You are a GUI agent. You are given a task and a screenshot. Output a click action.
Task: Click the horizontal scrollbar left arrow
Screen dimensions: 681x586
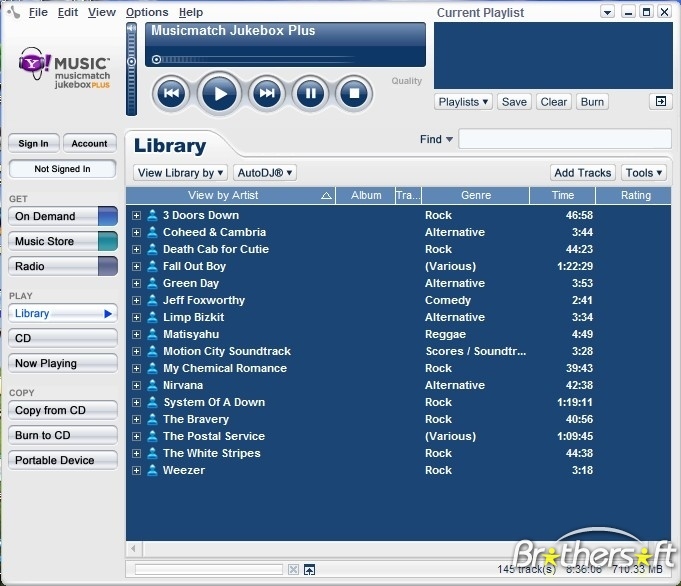pos(134,549)
